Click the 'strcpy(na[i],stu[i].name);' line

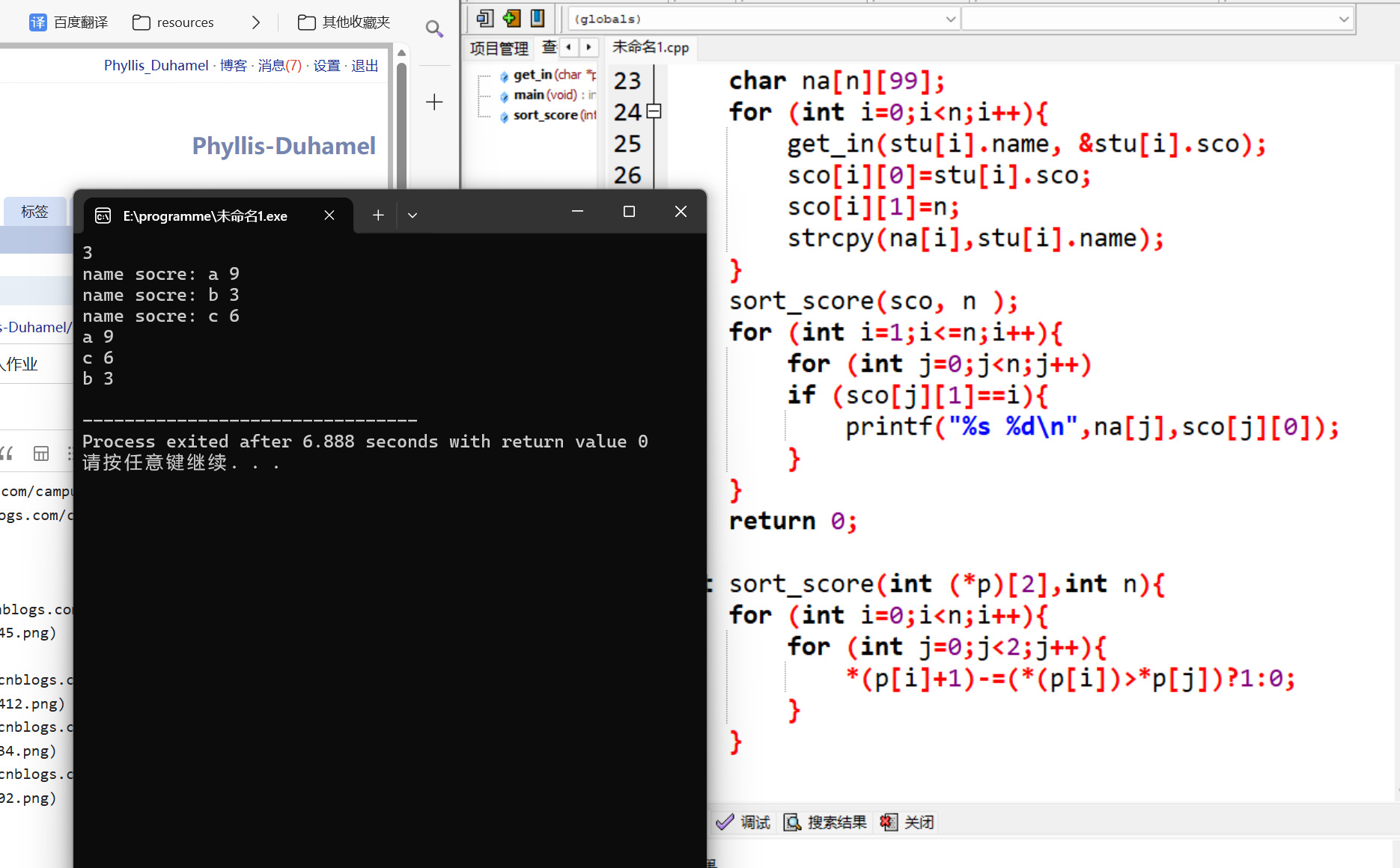[976, 238]
